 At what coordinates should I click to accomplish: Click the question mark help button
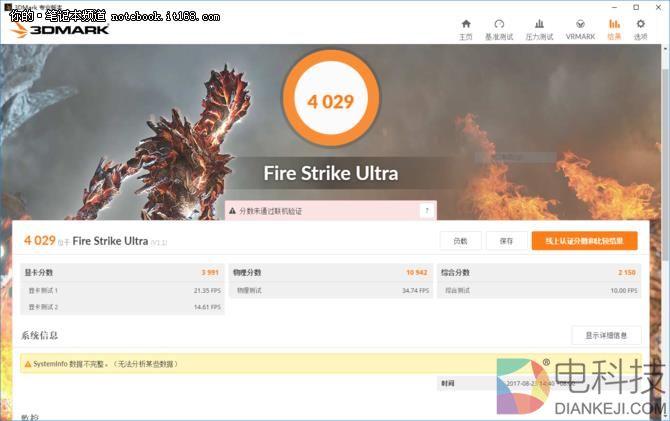pos(426,210)
